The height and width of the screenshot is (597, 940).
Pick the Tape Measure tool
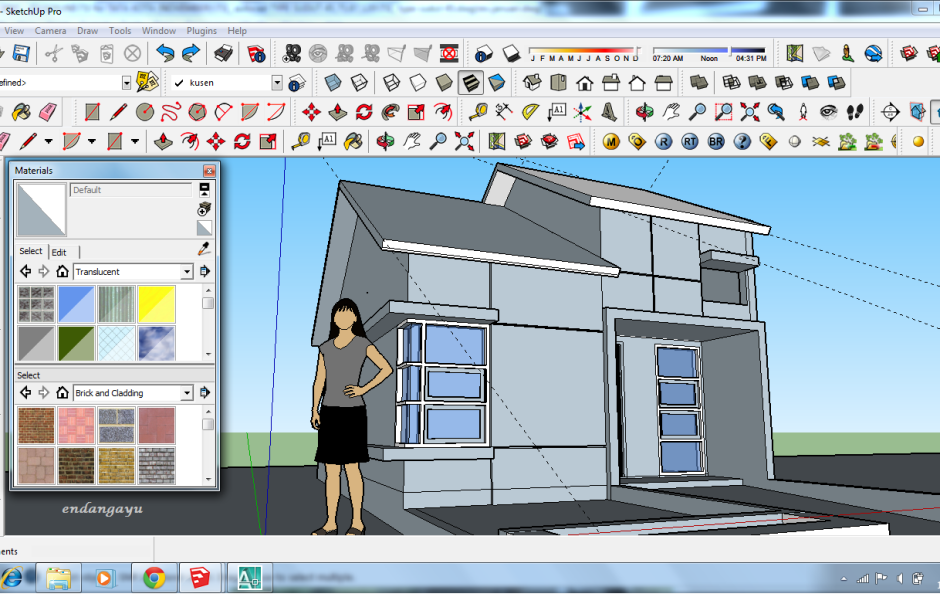(x=479, y=112)
